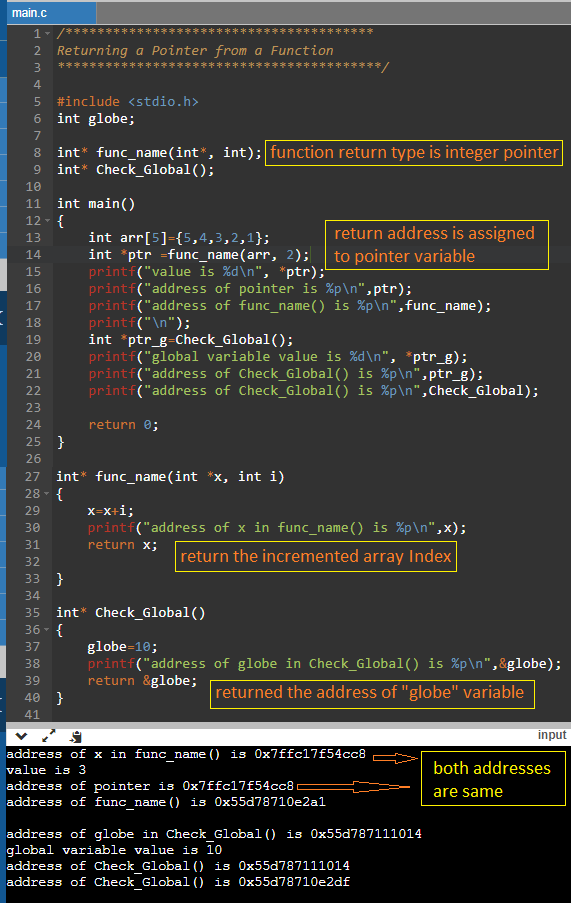Click the 'int* Check_Global();' prototype line
The image size is (571, 903).
(135, 170)
